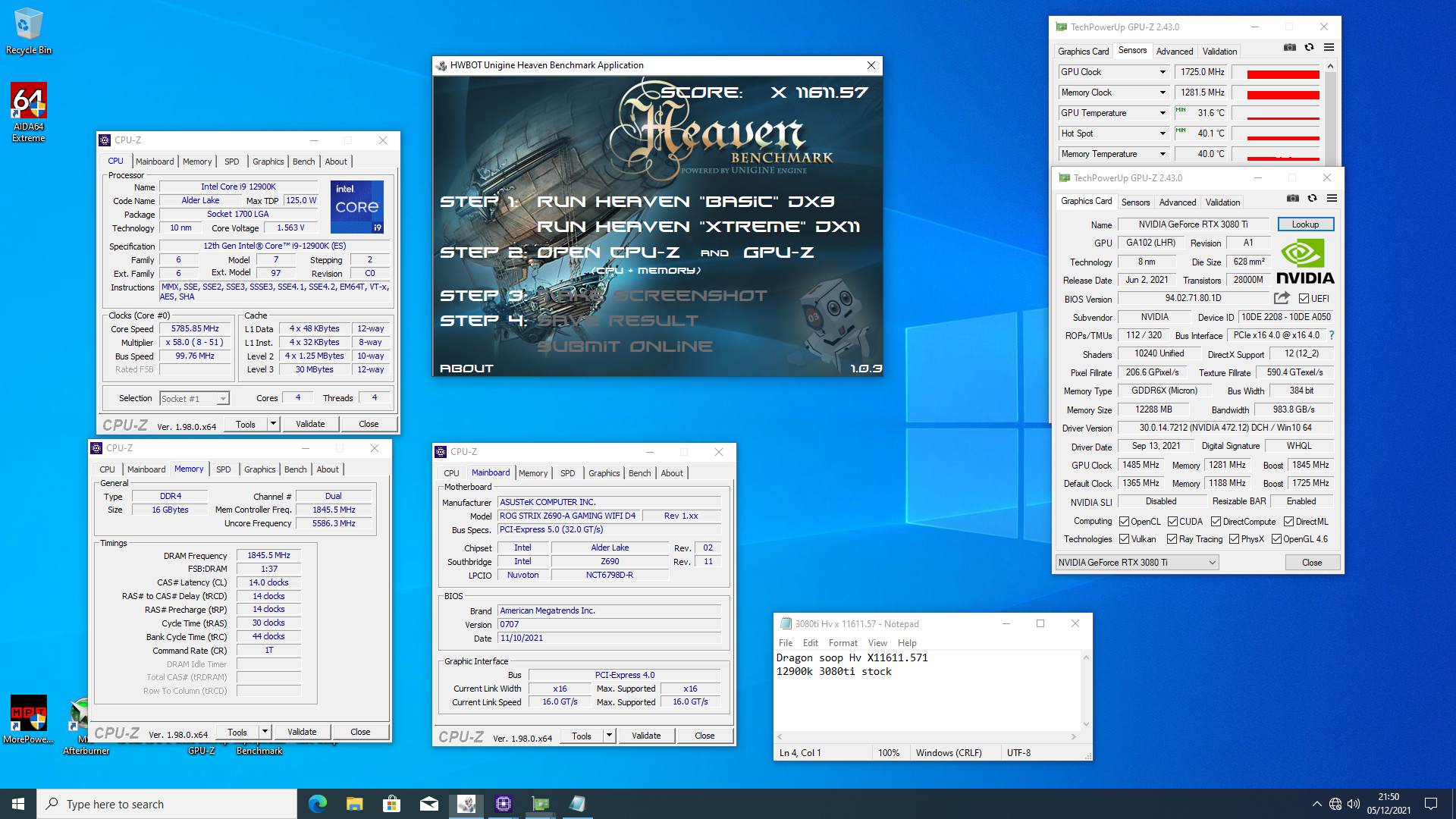Open the Mail app from the taskbar
This screenshot has width=1456, height=819.
428,804
